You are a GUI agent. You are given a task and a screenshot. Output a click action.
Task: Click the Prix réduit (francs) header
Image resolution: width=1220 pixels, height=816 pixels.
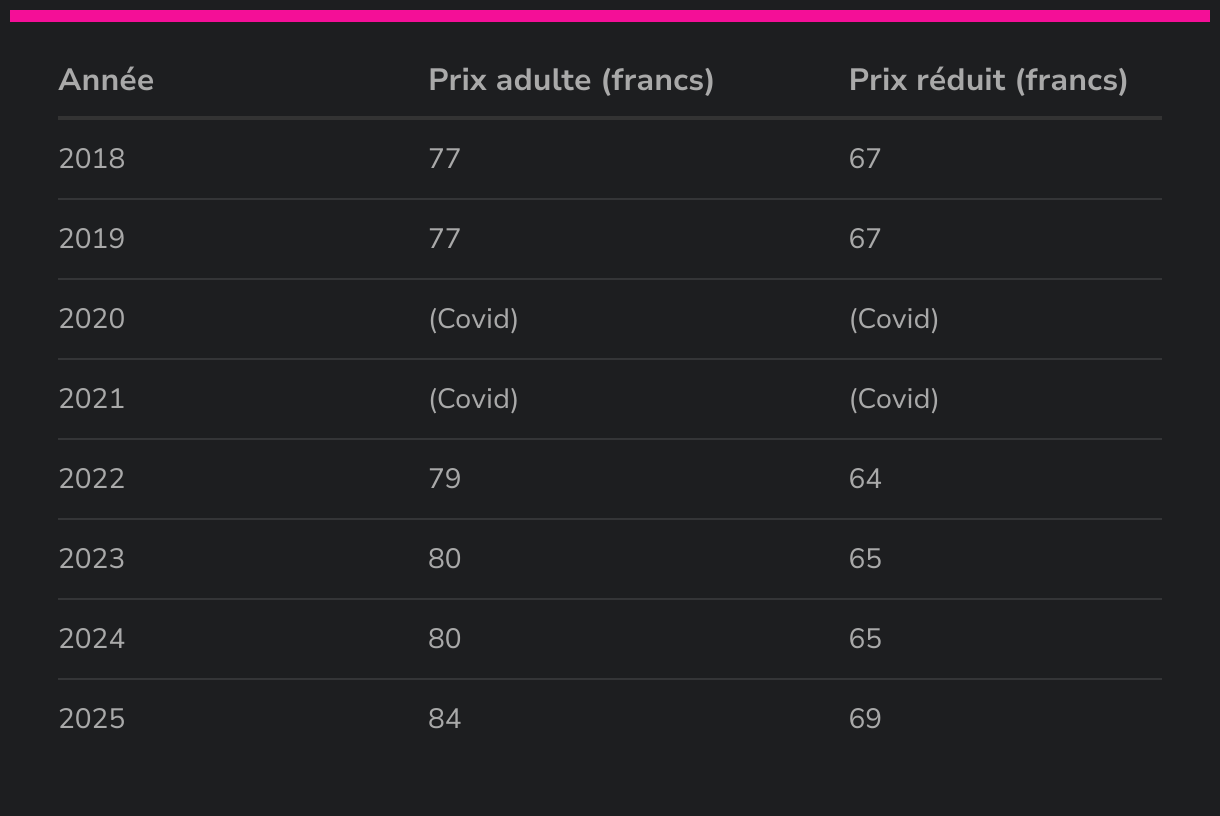coord(987,80)
